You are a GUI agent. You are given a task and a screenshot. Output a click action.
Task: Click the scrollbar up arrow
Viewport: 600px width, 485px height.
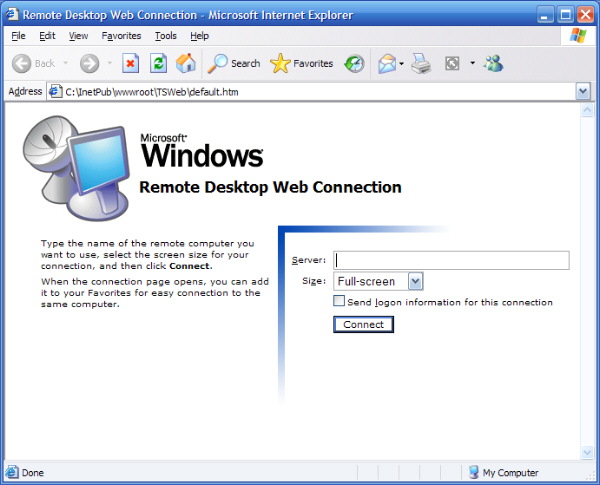[587, 111]
